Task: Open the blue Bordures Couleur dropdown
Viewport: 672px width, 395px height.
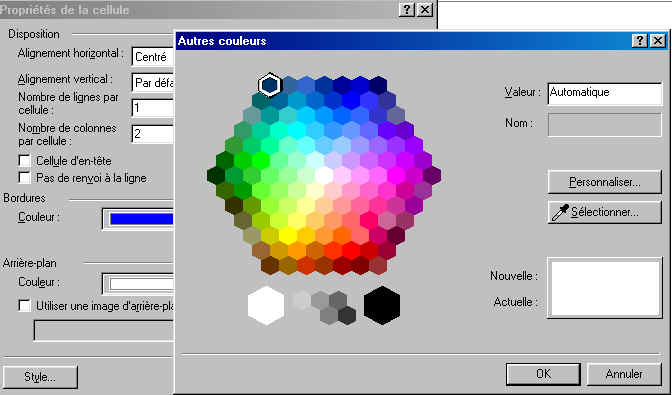Action: click(138, 219)
